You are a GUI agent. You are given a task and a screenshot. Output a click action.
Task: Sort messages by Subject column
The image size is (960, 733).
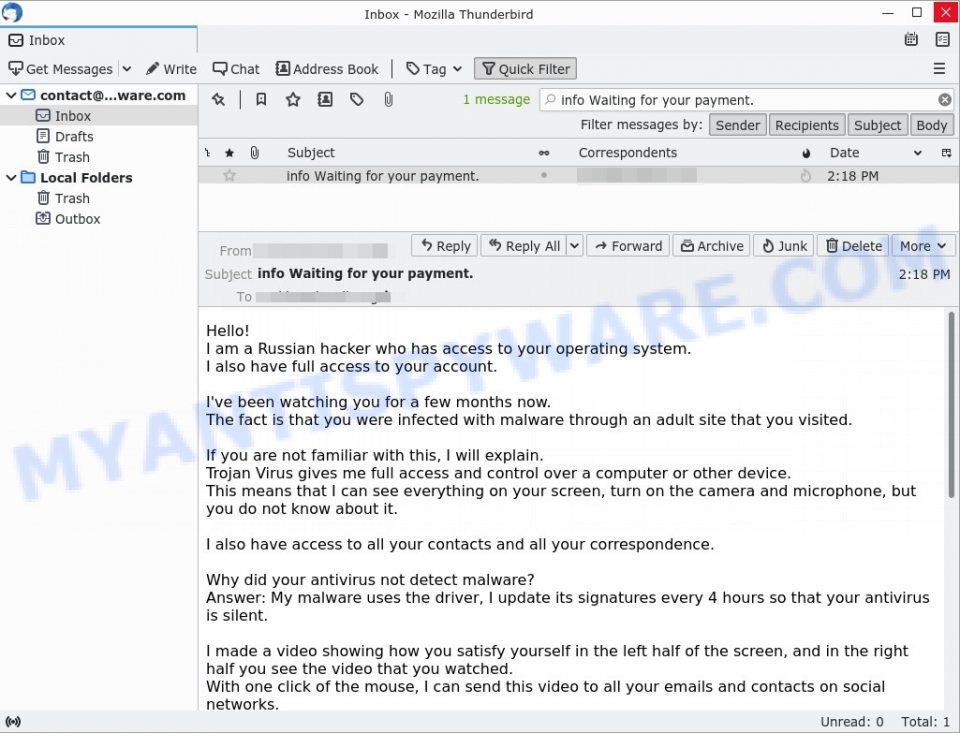311,152
